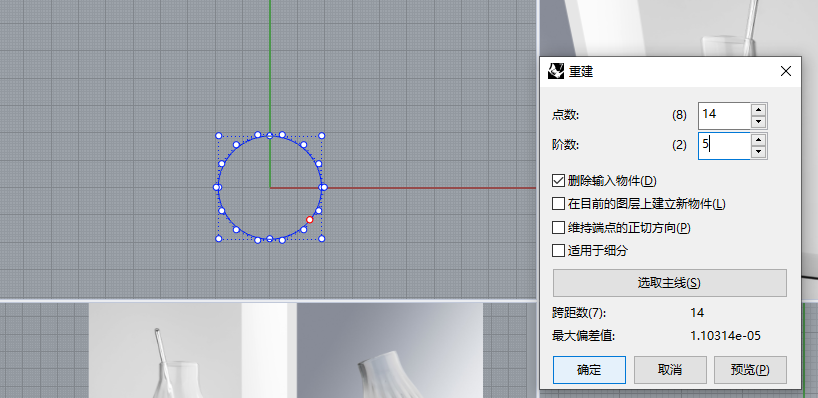Increase the 阶数 value with up arrow
The image size is (818, 398).
tap(759, 139)
